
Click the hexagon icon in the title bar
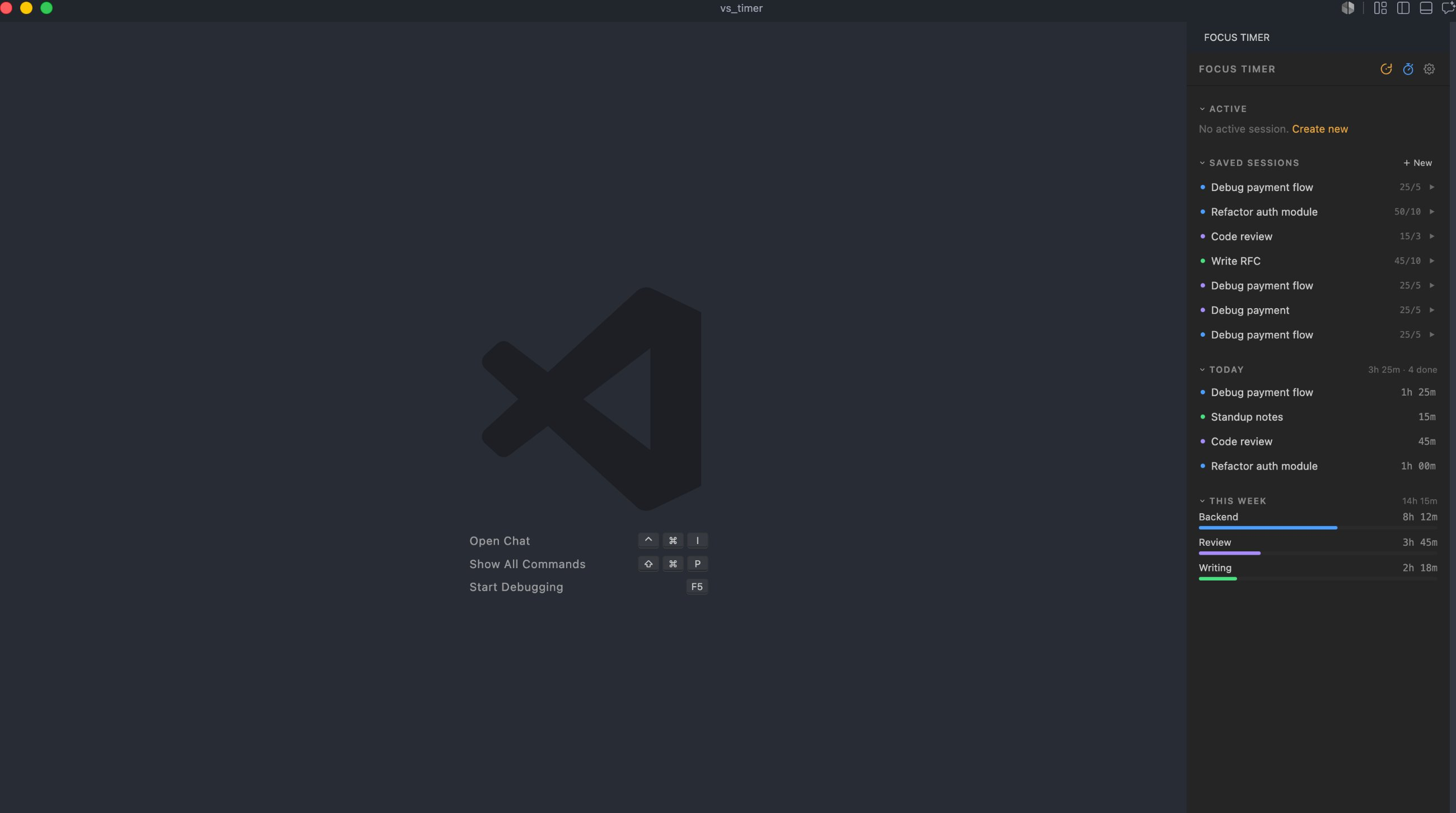[1348, 8]
